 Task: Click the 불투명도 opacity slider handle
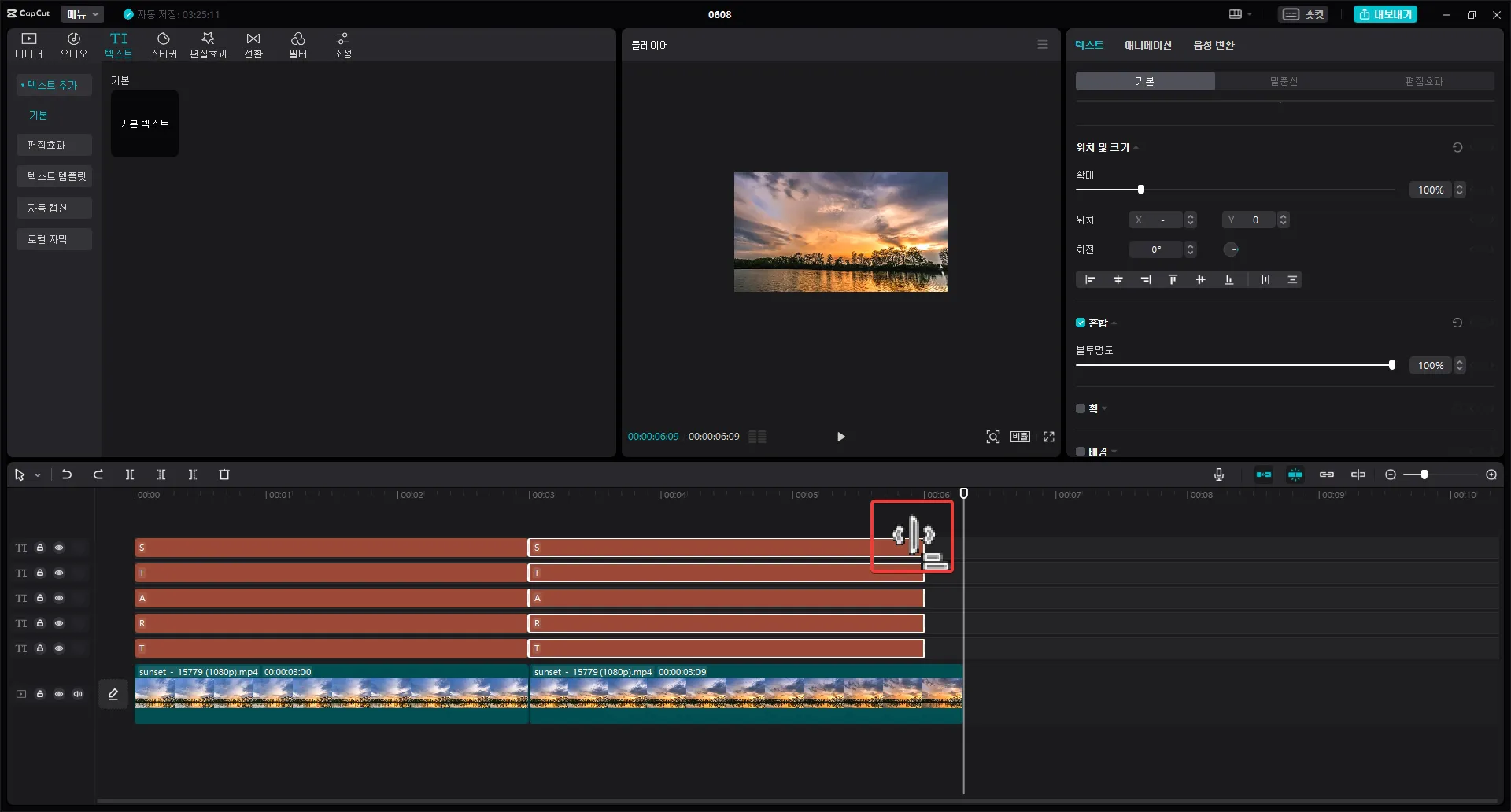coord(1392,365)
